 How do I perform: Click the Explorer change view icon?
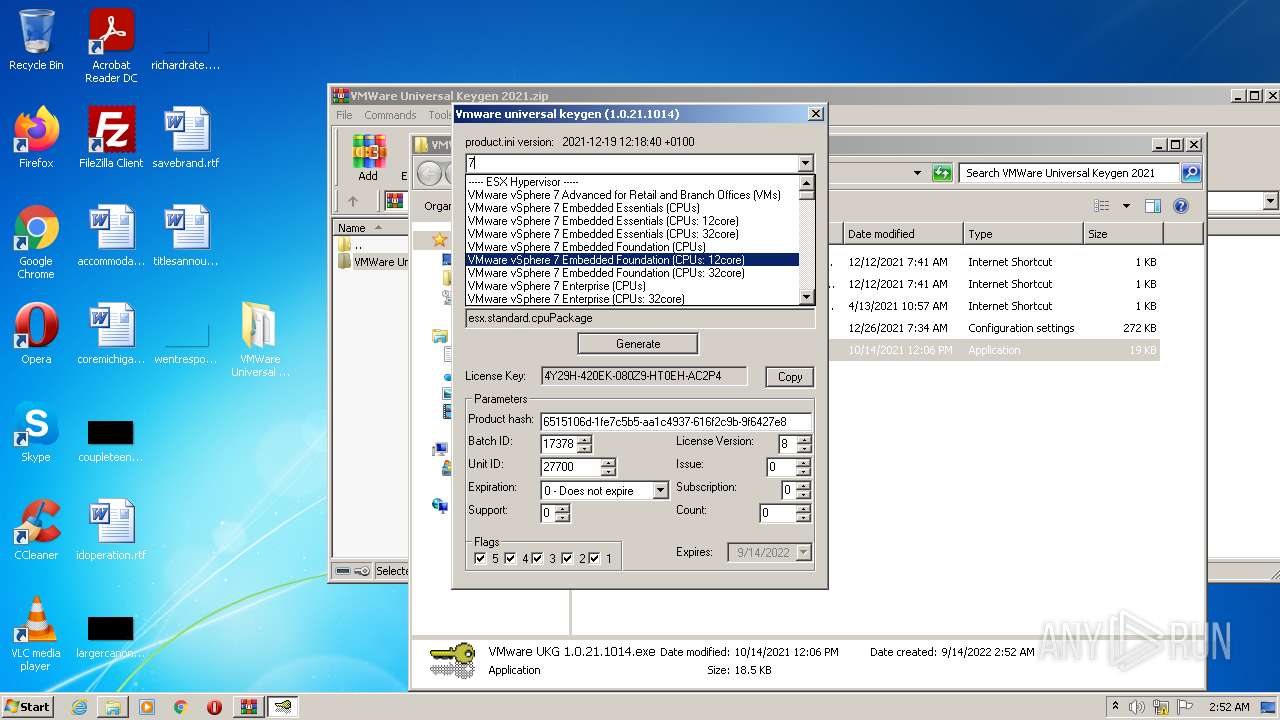(1102, 206)
